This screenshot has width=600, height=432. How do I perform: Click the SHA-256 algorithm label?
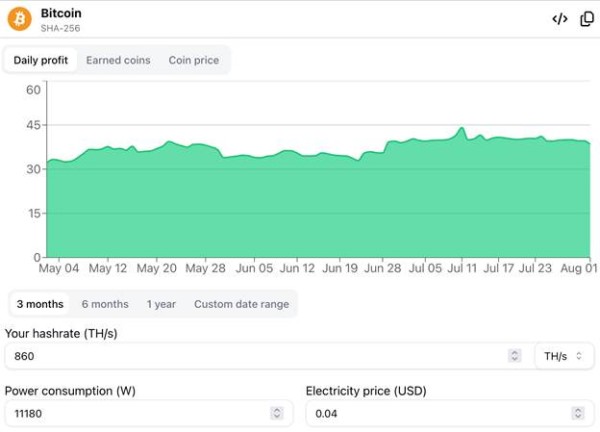point(60,28)
